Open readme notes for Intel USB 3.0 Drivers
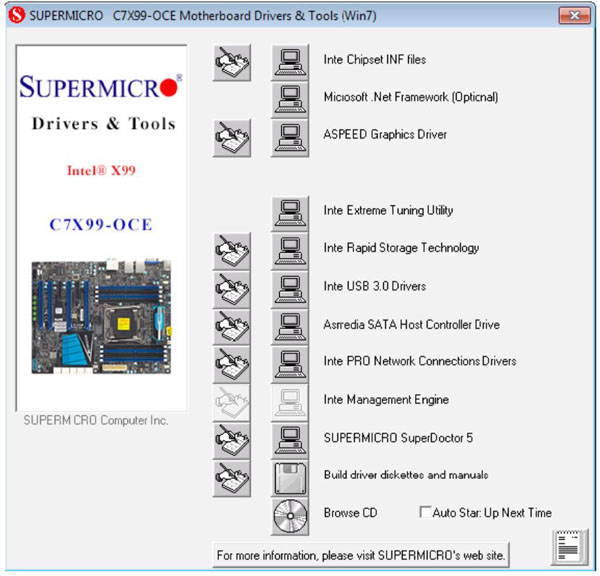600x576 pixels. click(x=232, y=289)
